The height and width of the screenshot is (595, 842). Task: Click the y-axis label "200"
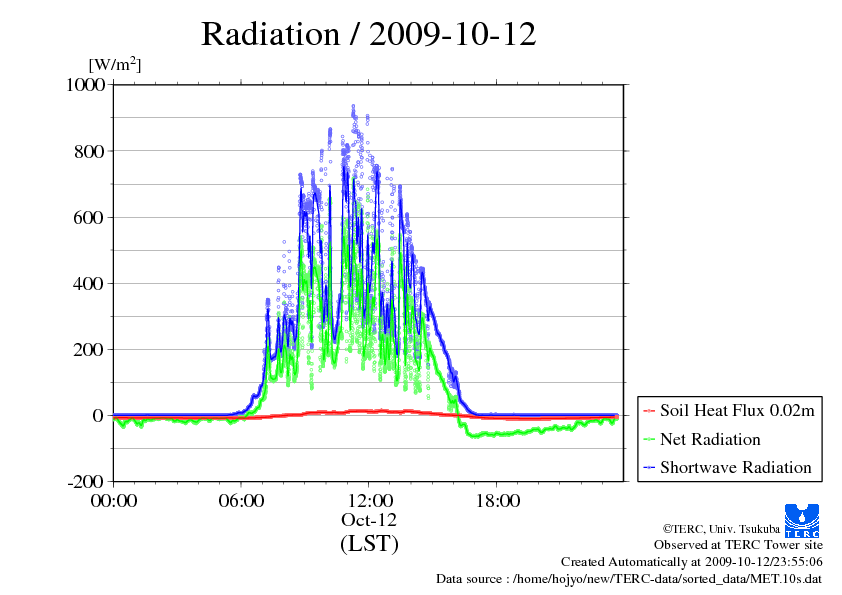pyautogui.click(x=89, y=350)
